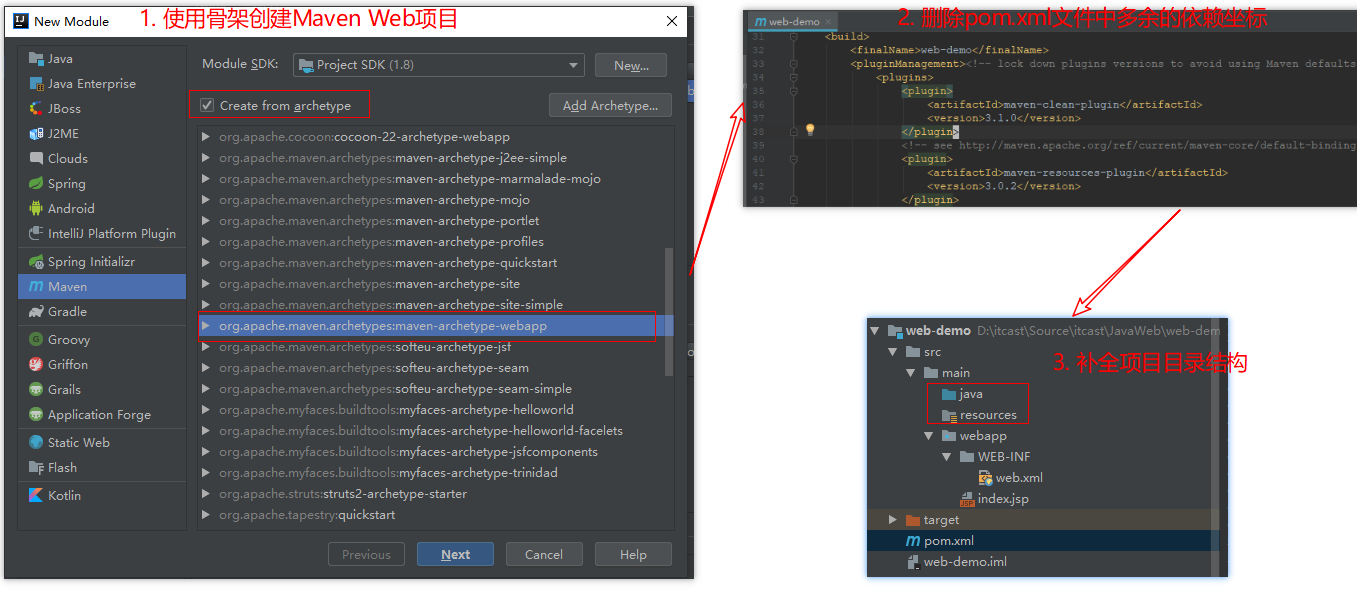The height and width of the screenshot is (591, 1357).
Task: Pick the Spring leaf icon
Action: click(37, 184)
